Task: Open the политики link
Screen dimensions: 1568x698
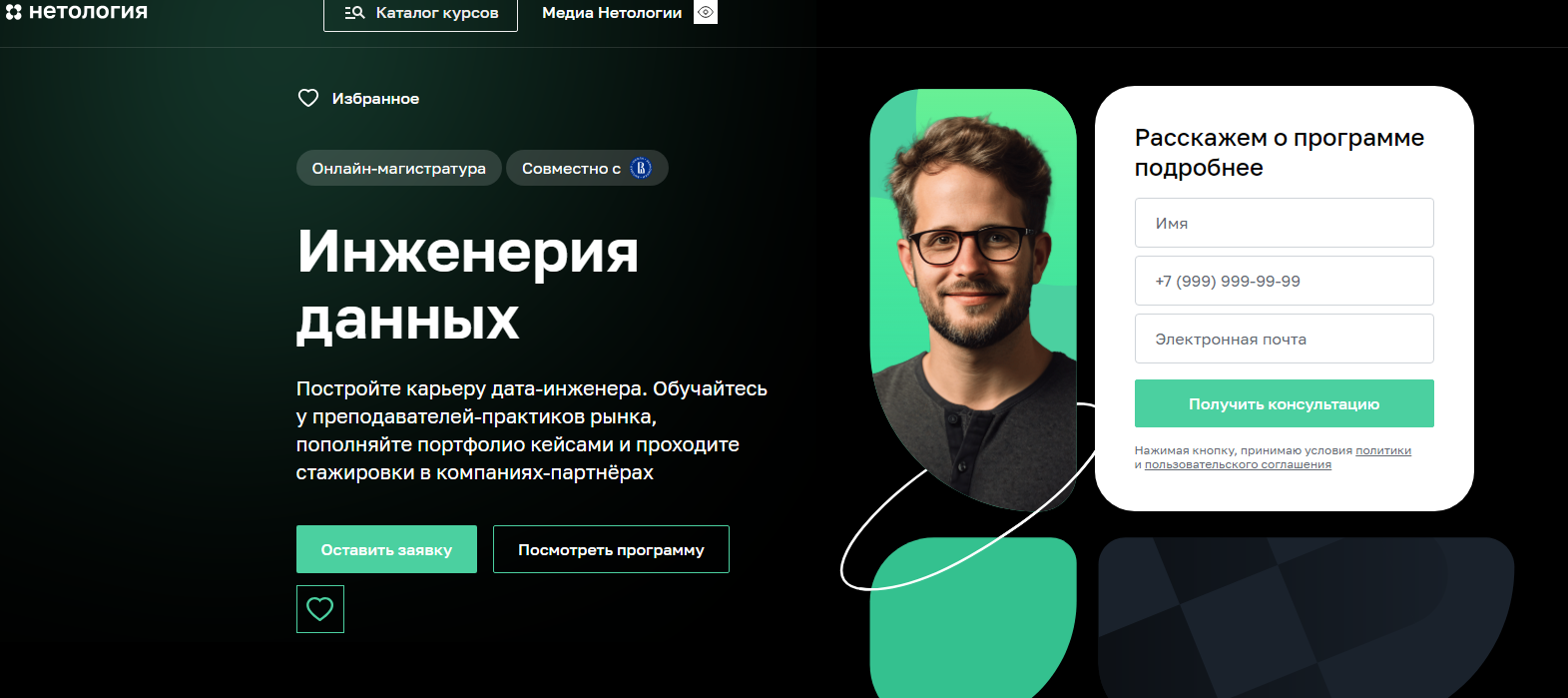Action: pos(1383,450)
